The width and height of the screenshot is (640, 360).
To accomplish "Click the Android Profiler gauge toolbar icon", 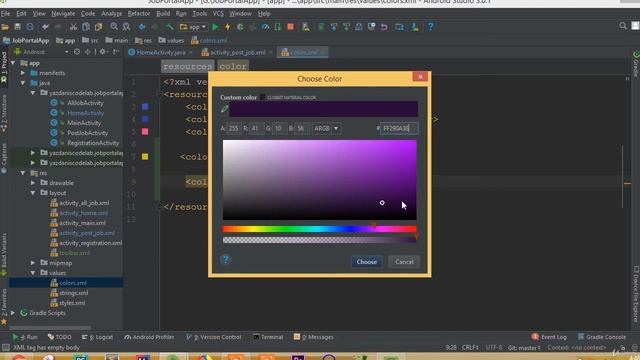I will coord(265,27).
